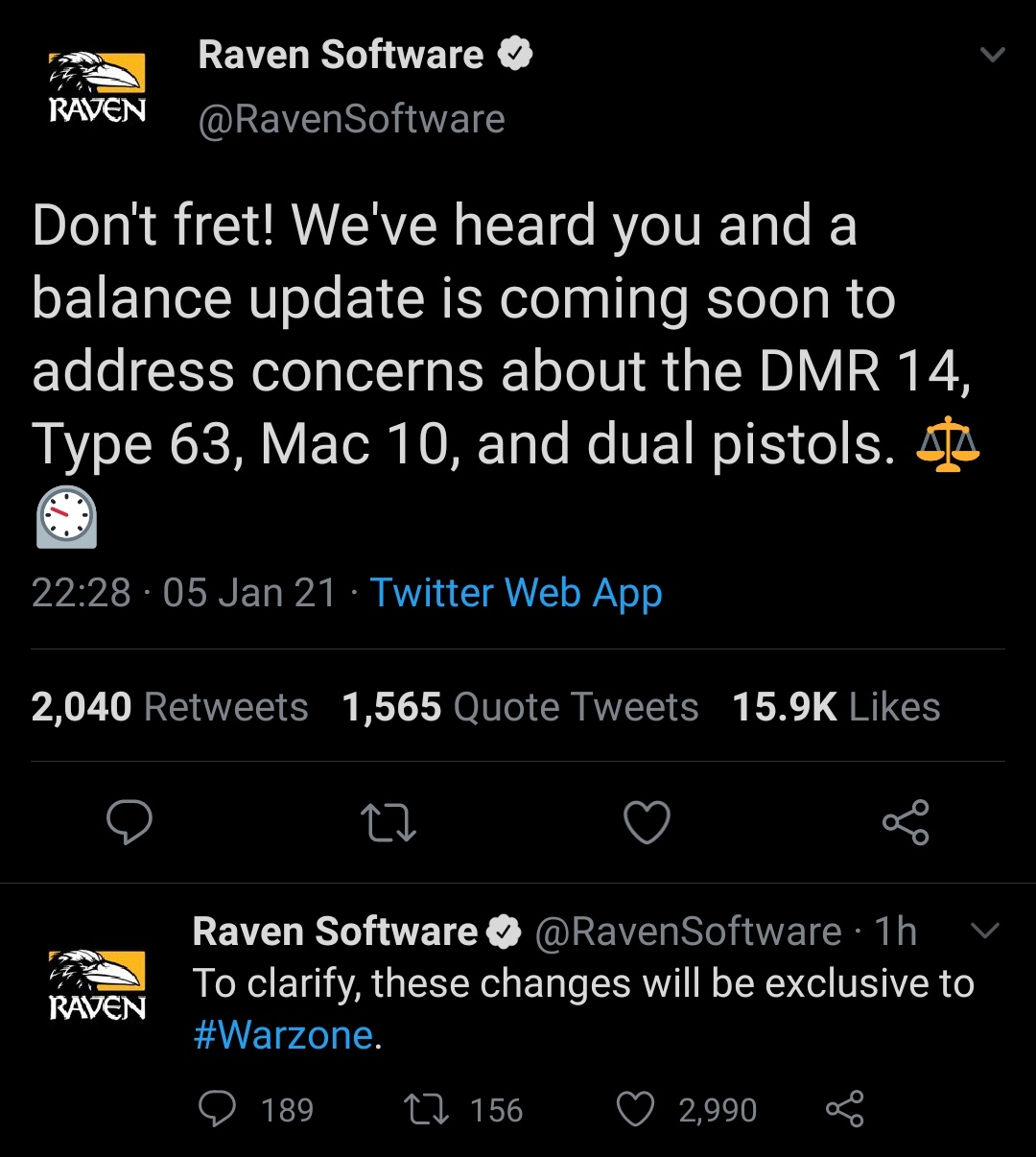View the 2,040 Retweets list

170,707
